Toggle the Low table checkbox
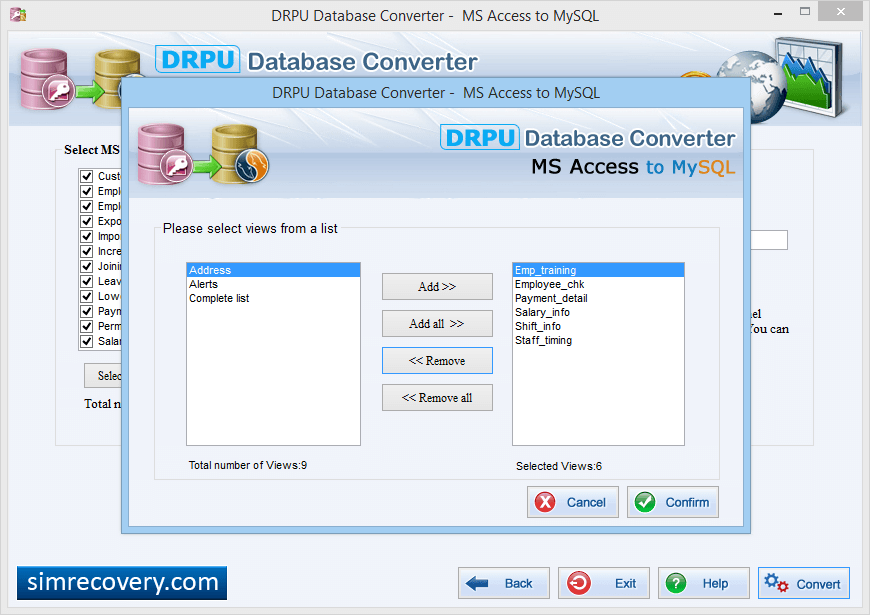Screen dimensions: 870x615 pos(87,296)
